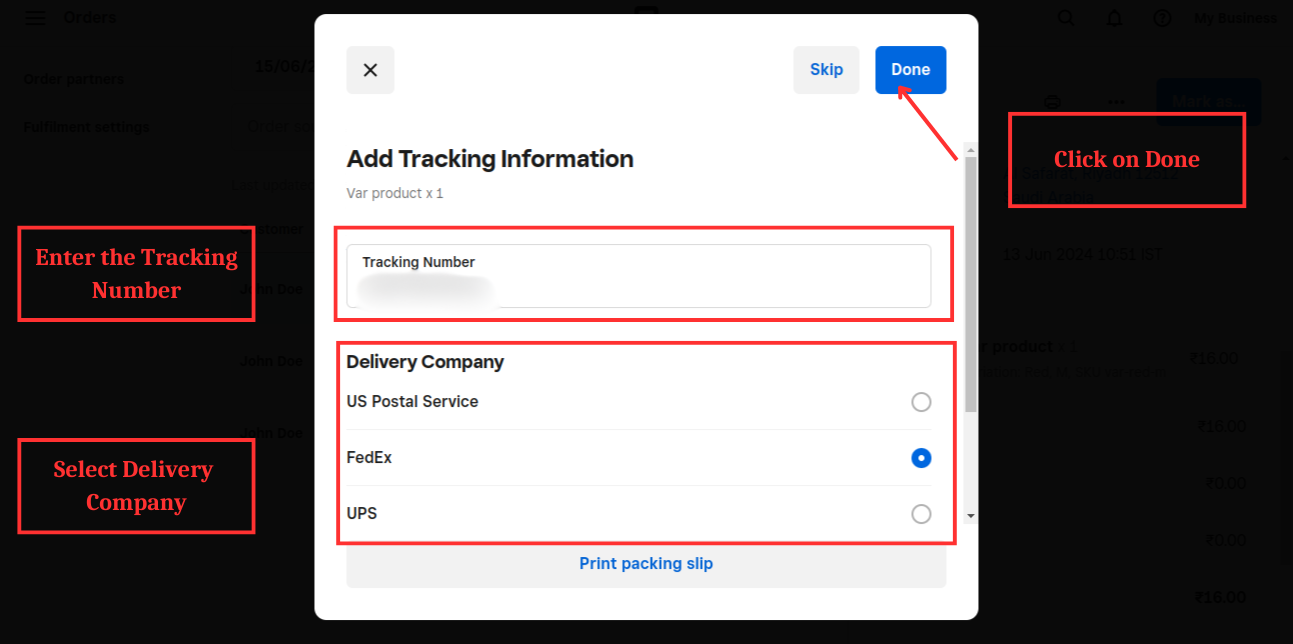Click the search magnifier icon
Image resolution: width=1293 pixels, height=644 pixels.
(x=1067, y=18)
